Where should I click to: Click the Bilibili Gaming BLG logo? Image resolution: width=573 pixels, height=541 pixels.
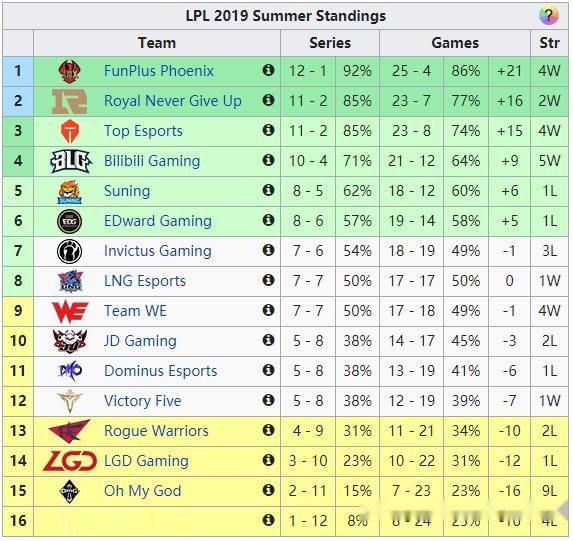tap(71, 161)
